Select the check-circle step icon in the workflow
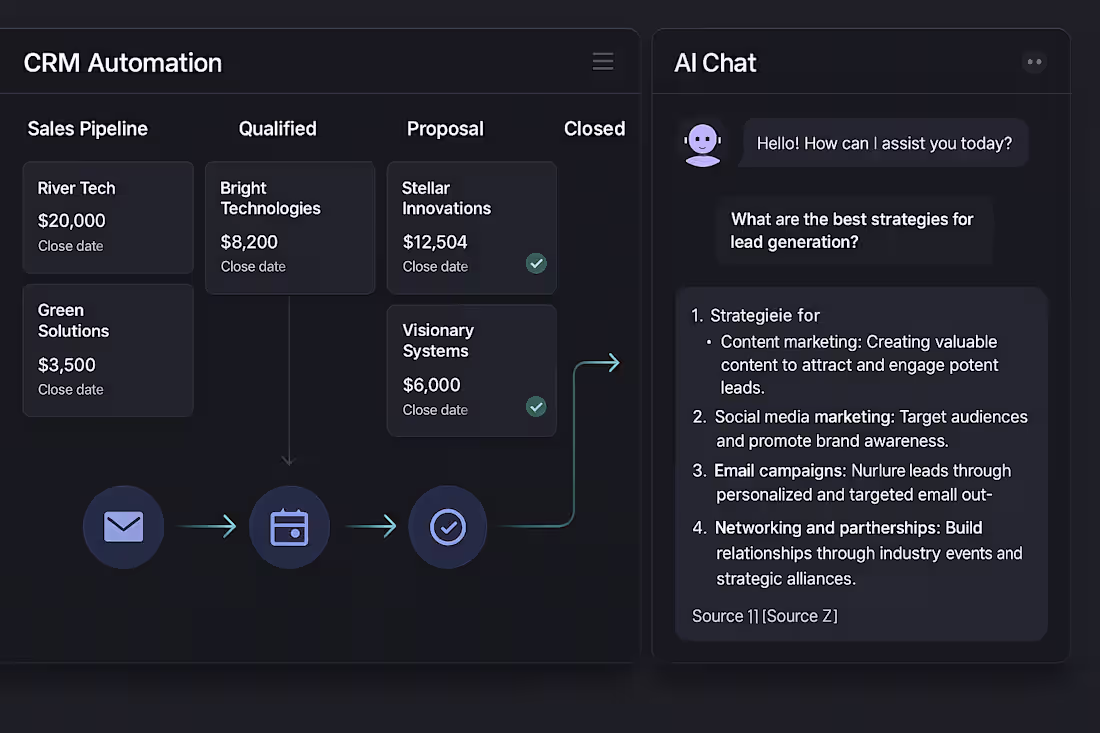 tap(447, 527)
